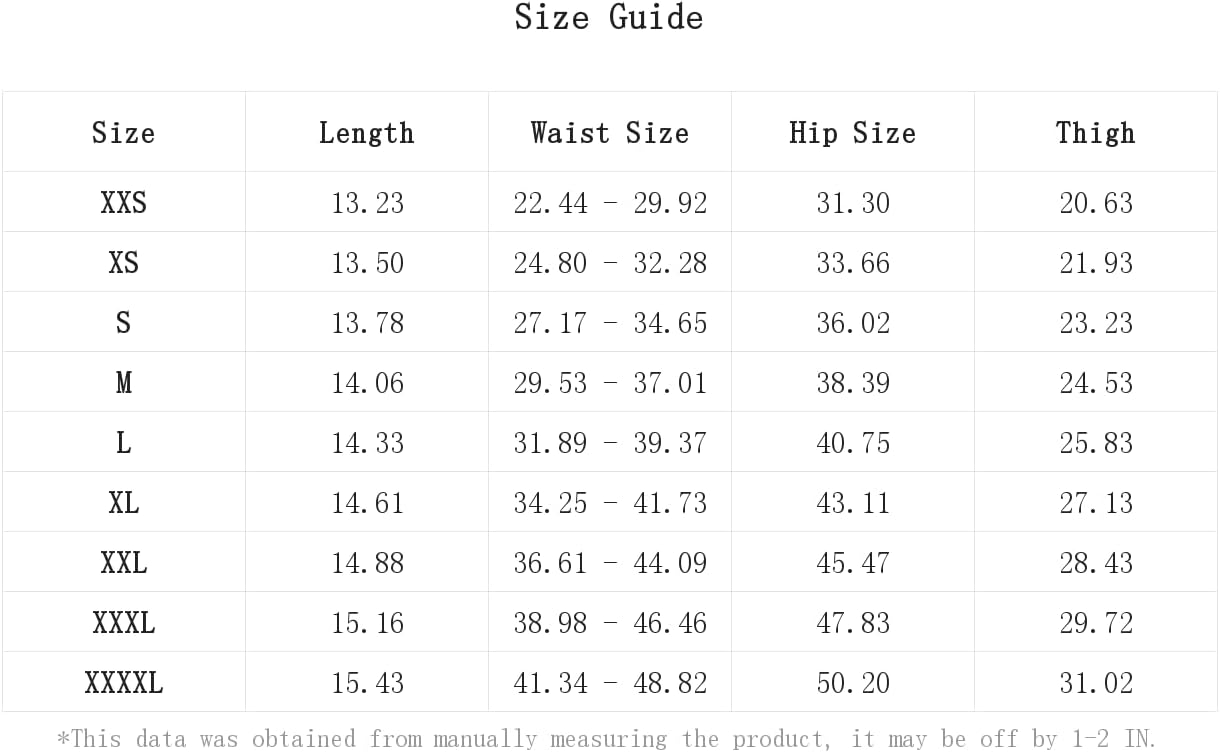Click thigh value 21.93 in XS row
Screen dimensions: 1220x753
click(1096, 263)
